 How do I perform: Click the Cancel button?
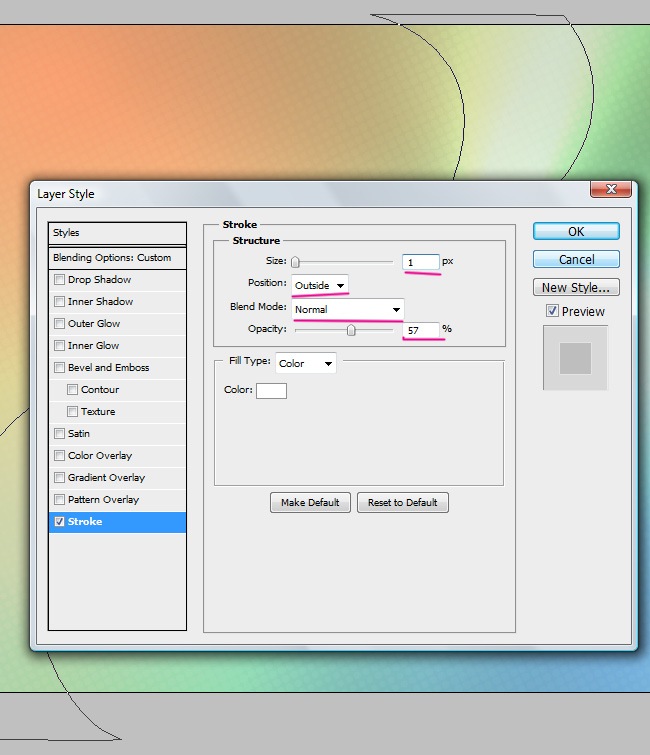(576, 259)
